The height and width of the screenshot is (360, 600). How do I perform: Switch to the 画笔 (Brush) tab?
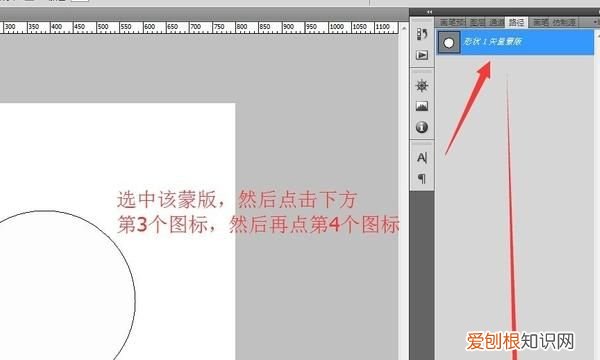(541, 22)
